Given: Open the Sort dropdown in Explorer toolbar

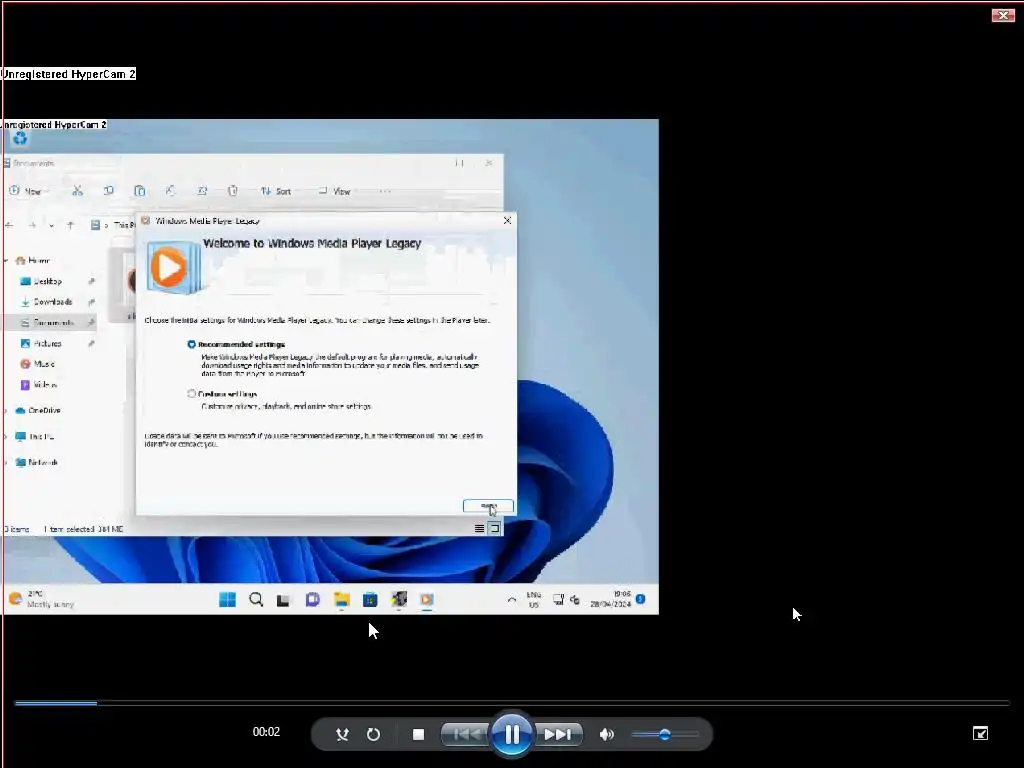Looking at the screenshot, I should 276,191.
